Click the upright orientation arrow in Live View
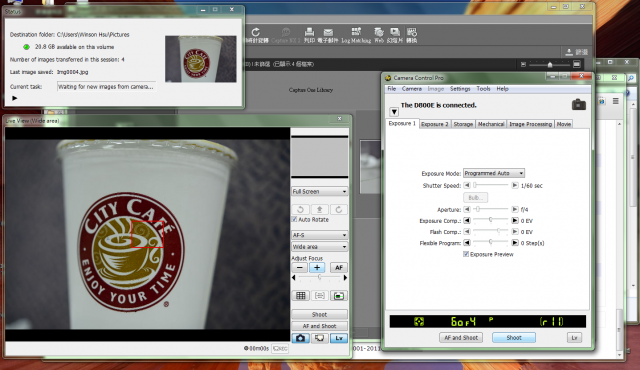This screenshot has height=370, width=640. tap(320, 209)
